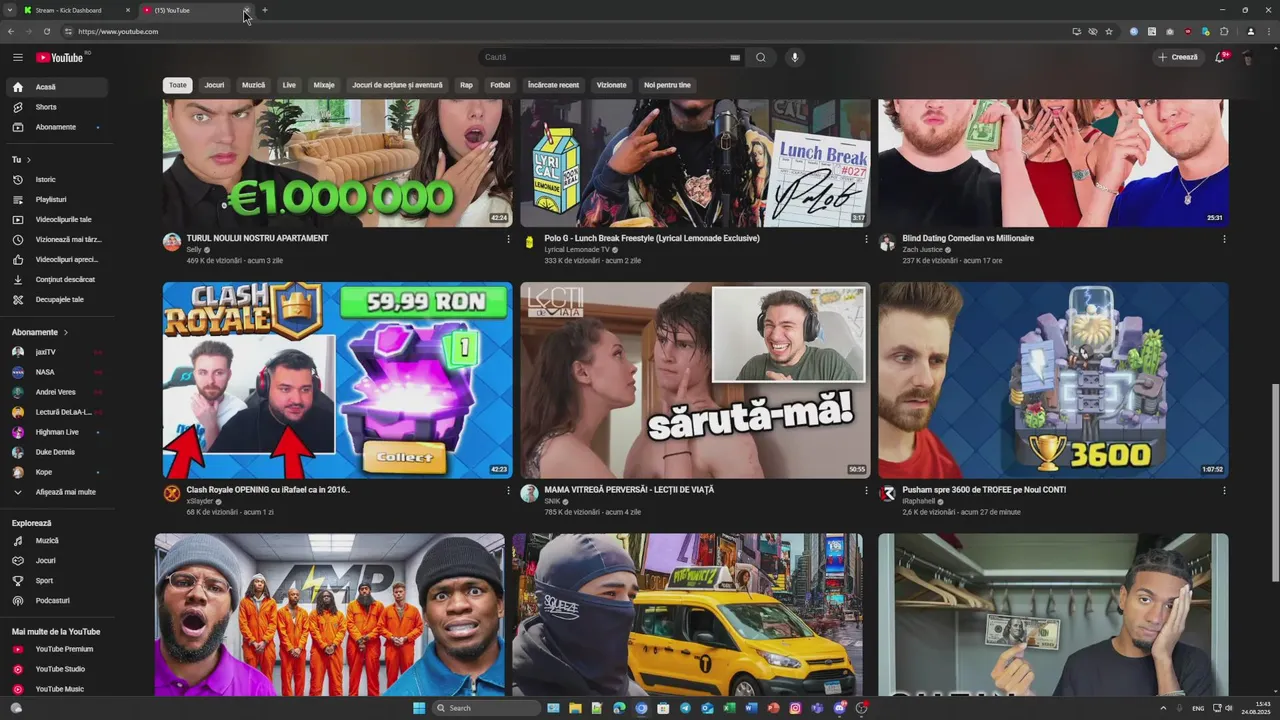Image resolution: width=1280 pixels, height=720 pixels.
Task: Click the taskbar Search box
Action: [487, 708]
